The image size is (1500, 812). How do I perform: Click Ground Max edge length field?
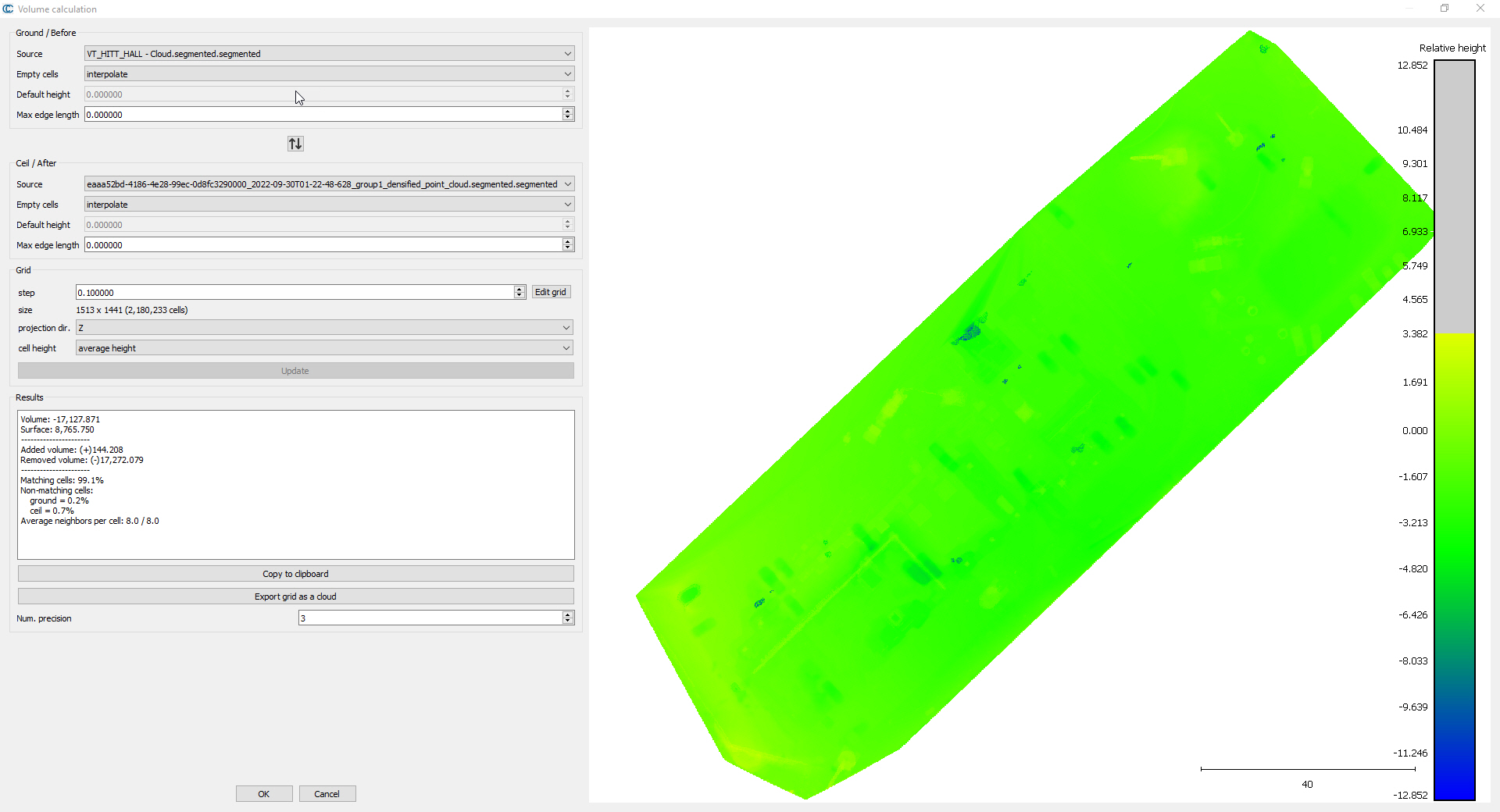[x=322, y=115]
